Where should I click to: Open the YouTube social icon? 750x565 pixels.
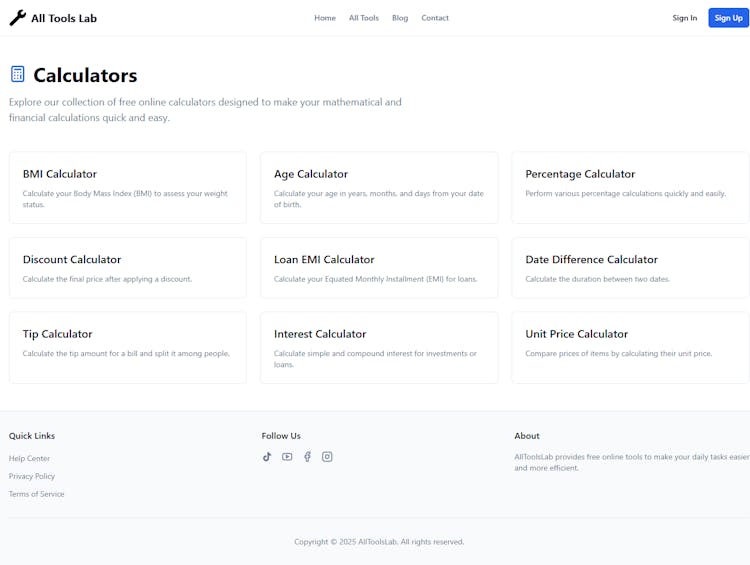(287, 457)
